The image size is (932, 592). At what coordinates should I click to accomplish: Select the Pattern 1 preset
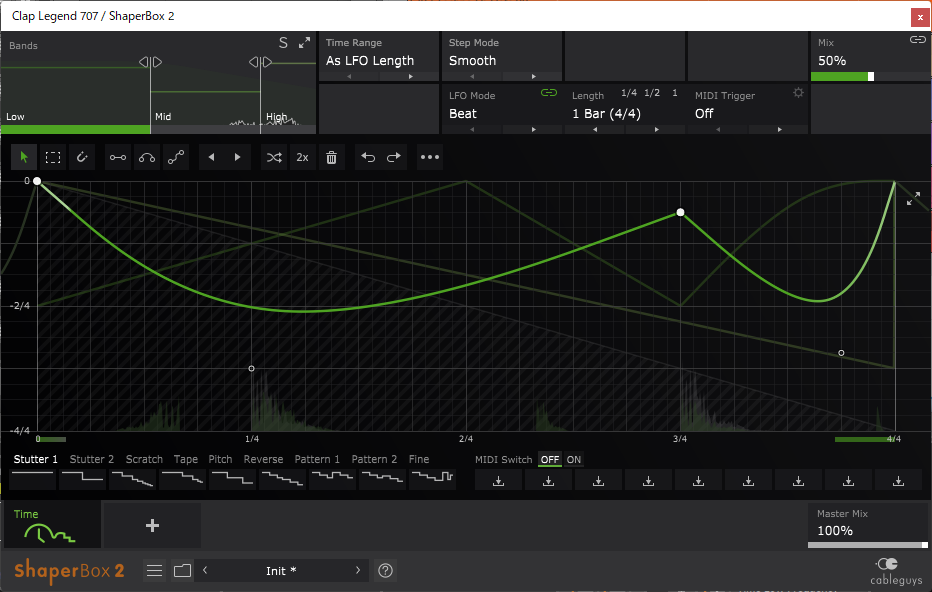tap(317, 459)
